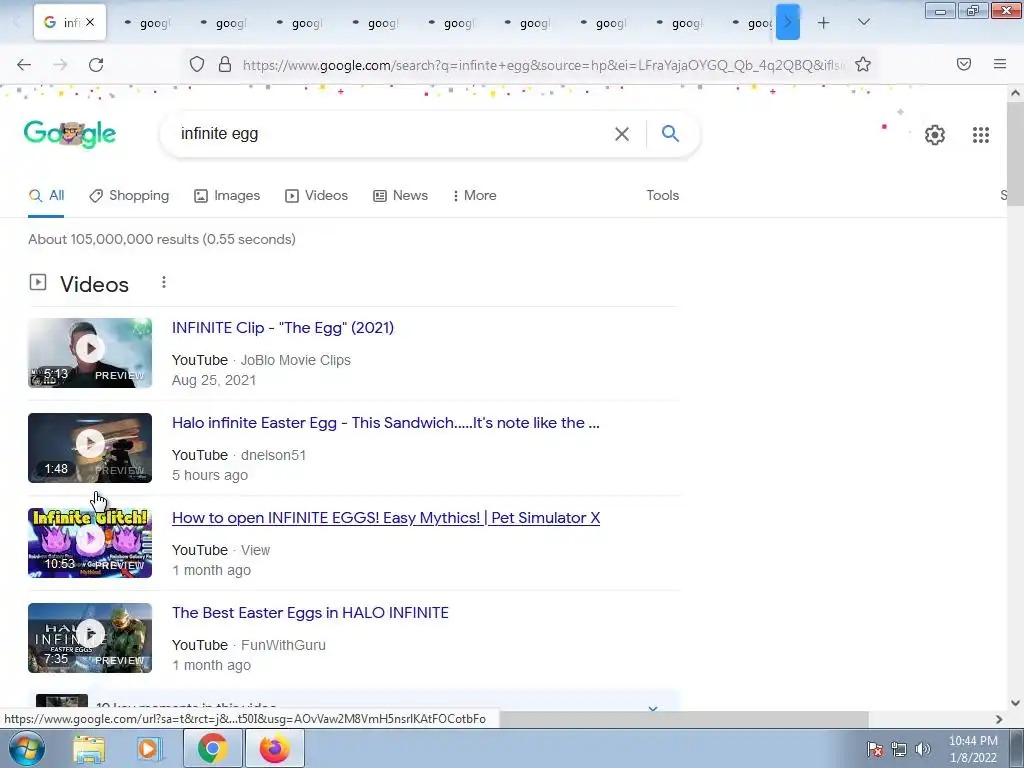Open the Google apps grid

tap(981, 135)
